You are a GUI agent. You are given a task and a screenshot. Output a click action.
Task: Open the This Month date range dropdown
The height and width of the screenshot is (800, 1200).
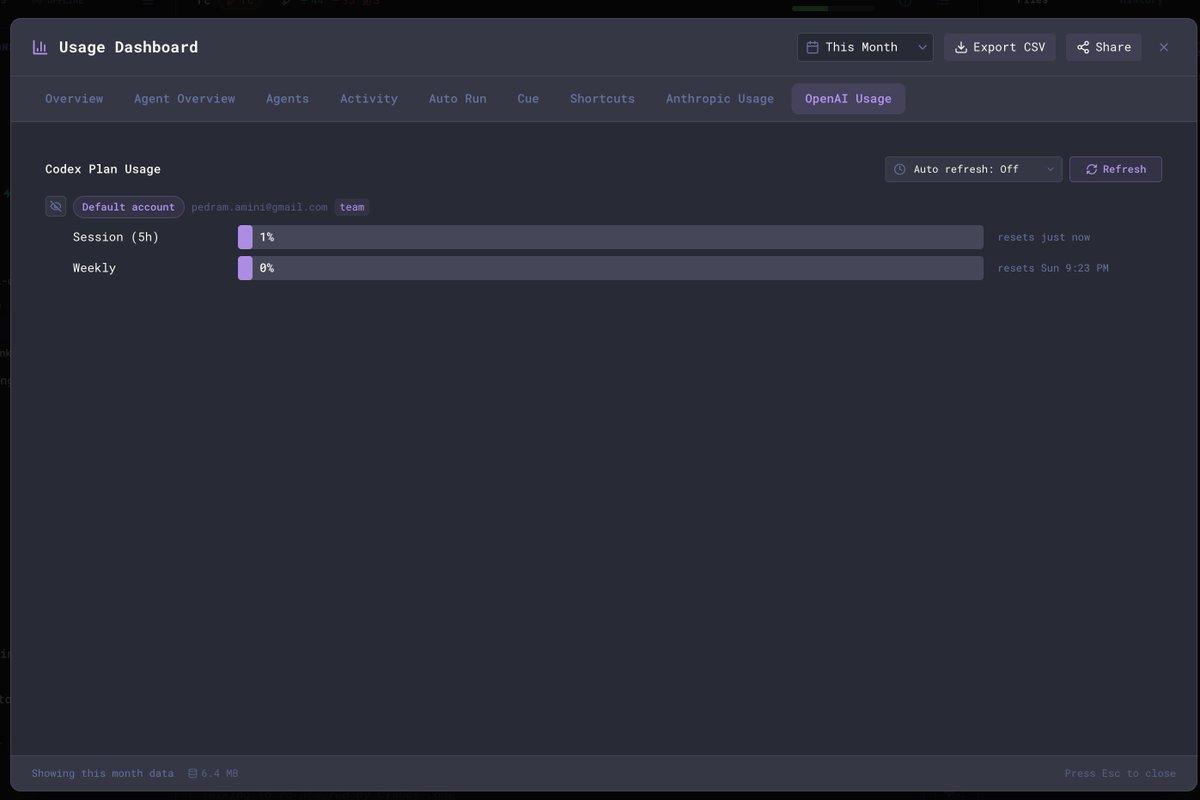(865, 47)
